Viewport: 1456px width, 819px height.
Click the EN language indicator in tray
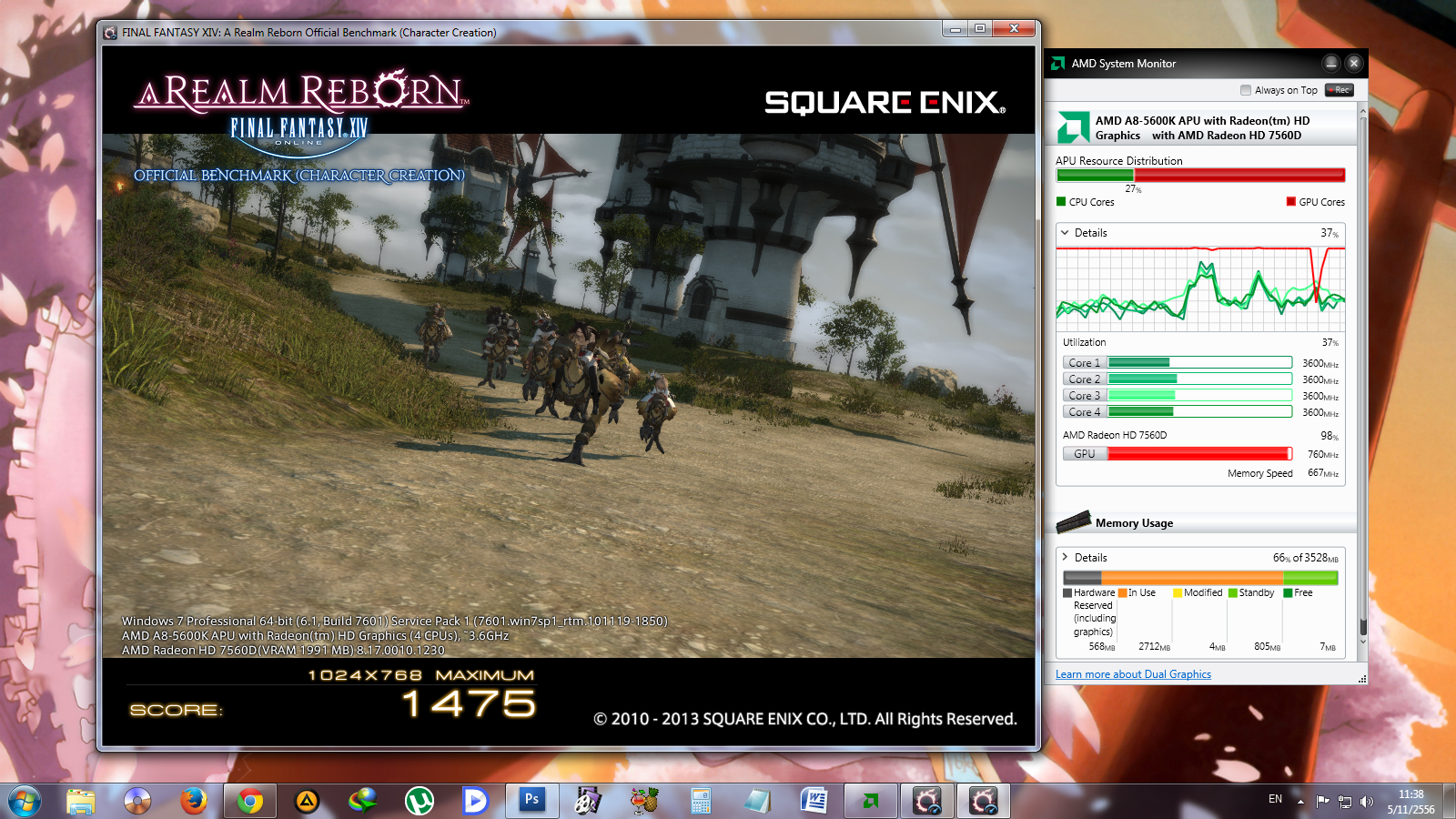coord(1275,799)
